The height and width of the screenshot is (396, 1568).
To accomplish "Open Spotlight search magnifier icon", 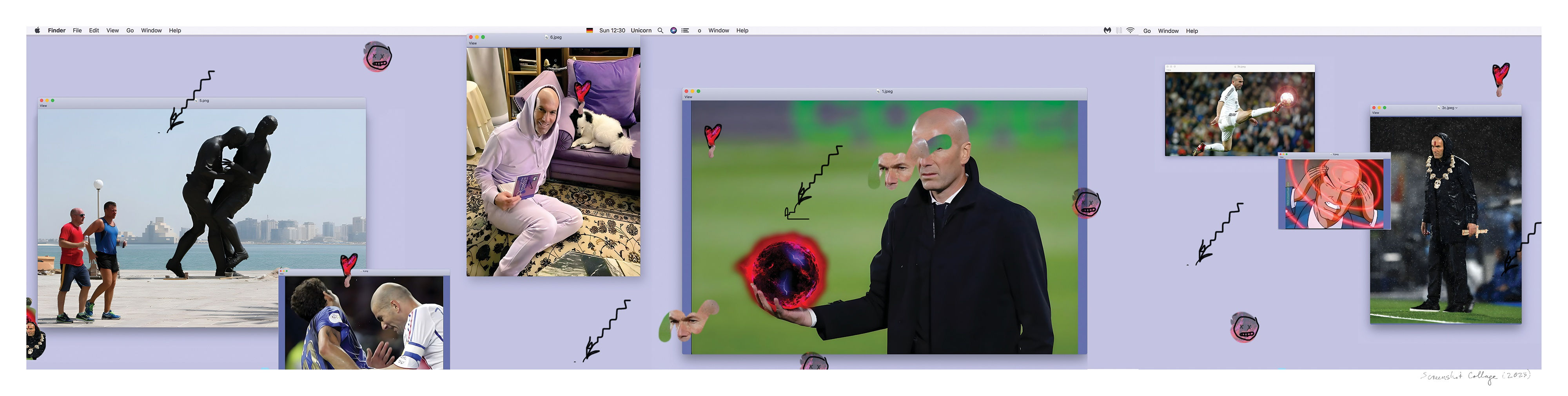I will (660, 31).
